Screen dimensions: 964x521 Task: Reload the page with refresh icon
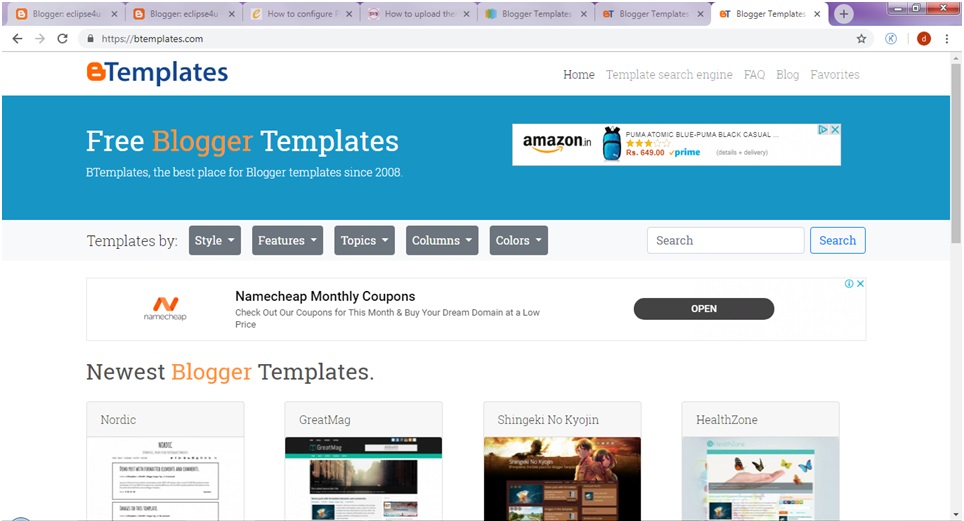(62, 39)
